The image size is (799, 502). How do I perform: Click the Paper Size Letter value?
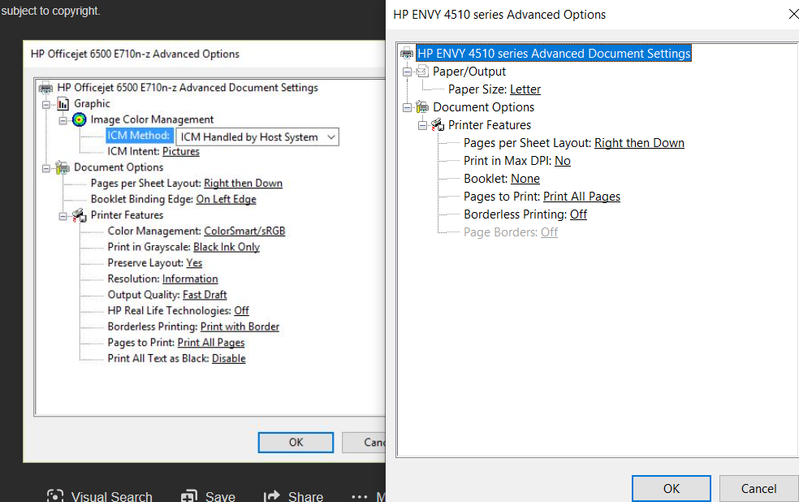pyautogui.click(x=525, y=89)
